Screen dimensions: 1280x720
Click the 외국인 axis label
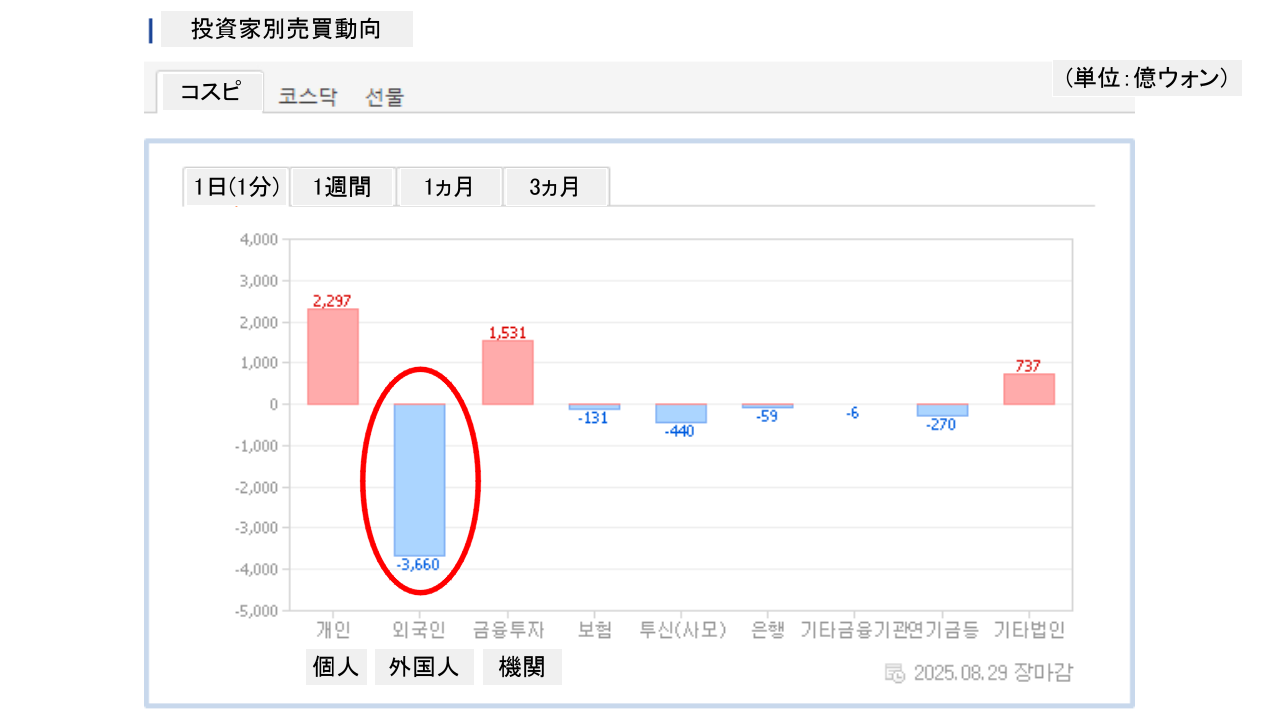(x=419, y=630)
